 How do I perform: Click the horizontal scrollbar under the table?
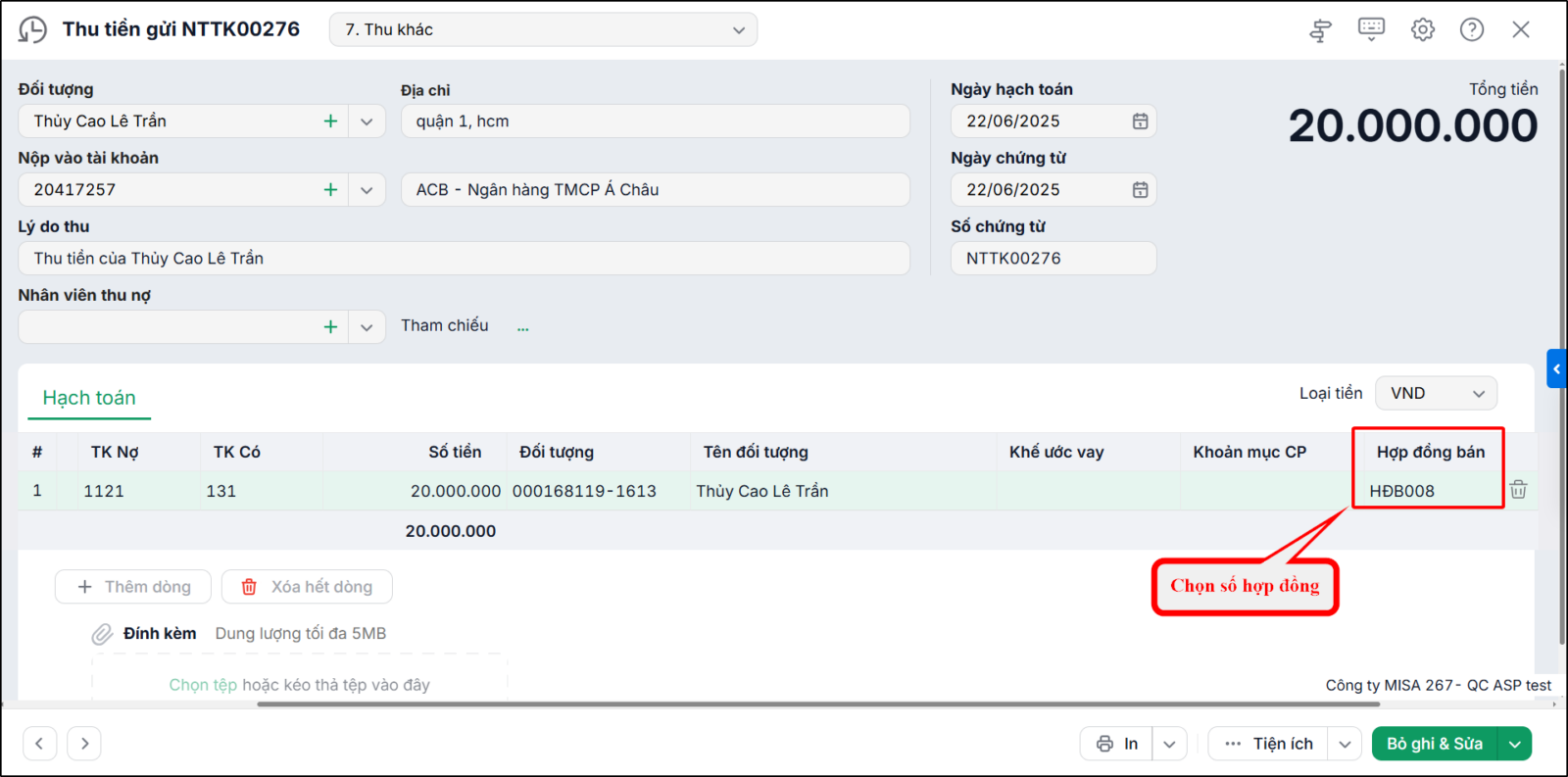[x=818, y=704]
